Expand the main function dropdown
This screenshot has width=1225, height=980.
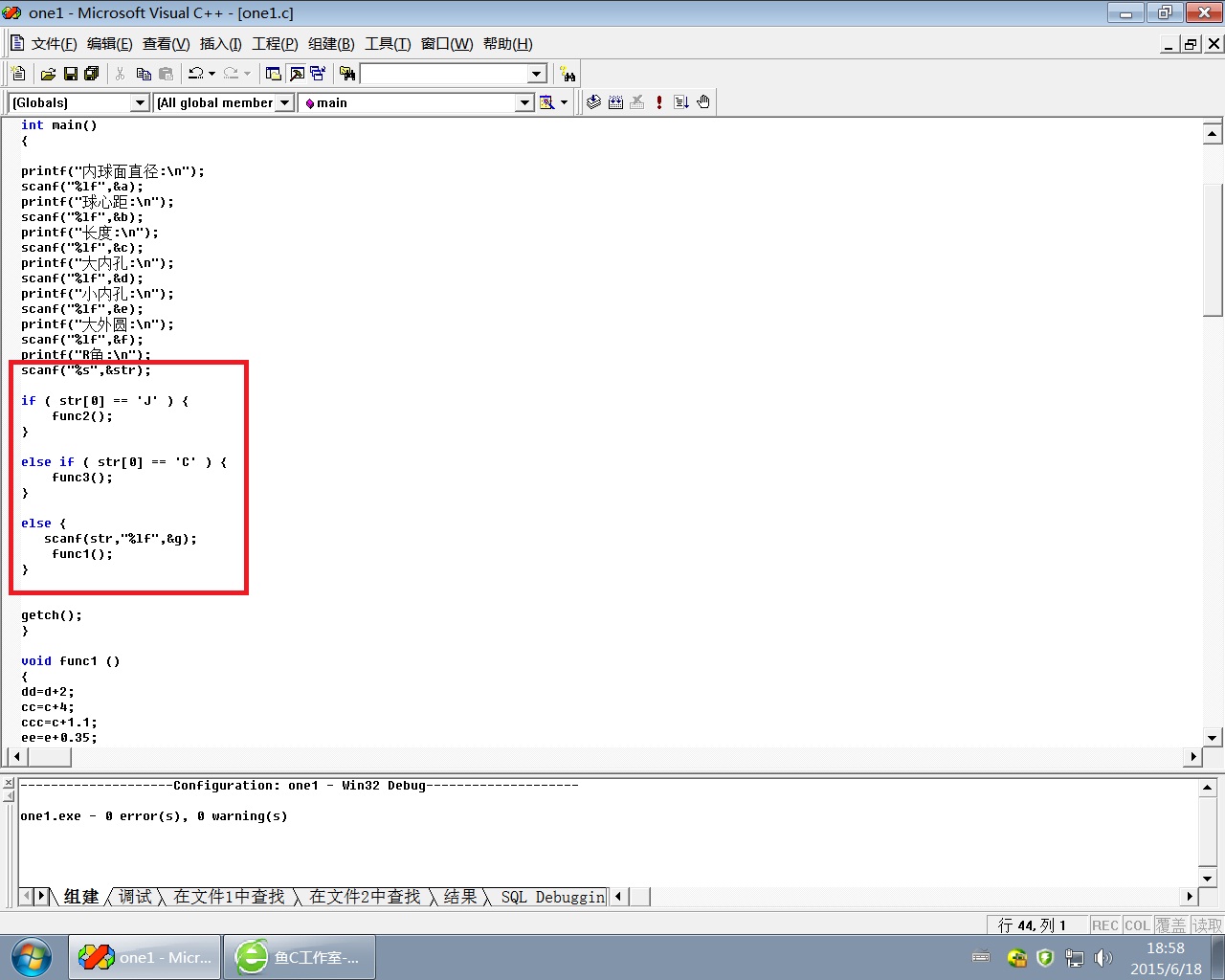524,102
